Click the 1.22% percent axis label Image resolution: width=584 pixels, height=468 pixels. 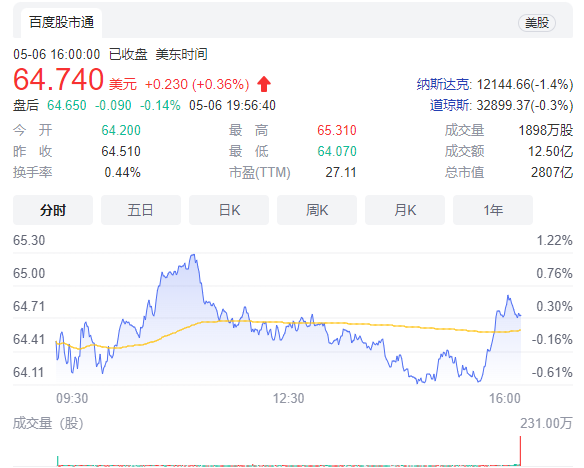coord(554,241)
